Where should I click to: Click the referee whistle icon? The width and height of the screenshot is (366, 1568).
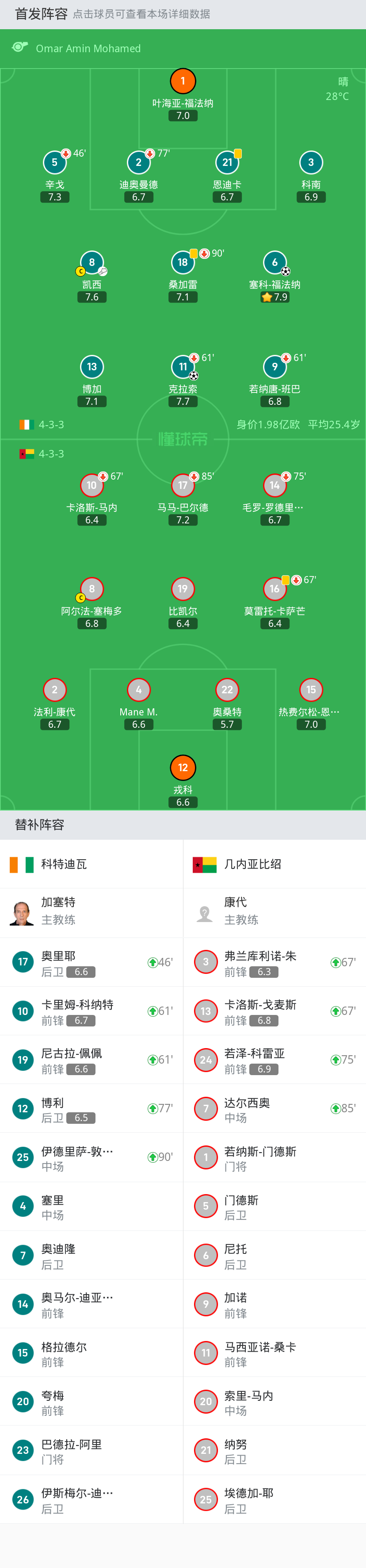[20, 47]
